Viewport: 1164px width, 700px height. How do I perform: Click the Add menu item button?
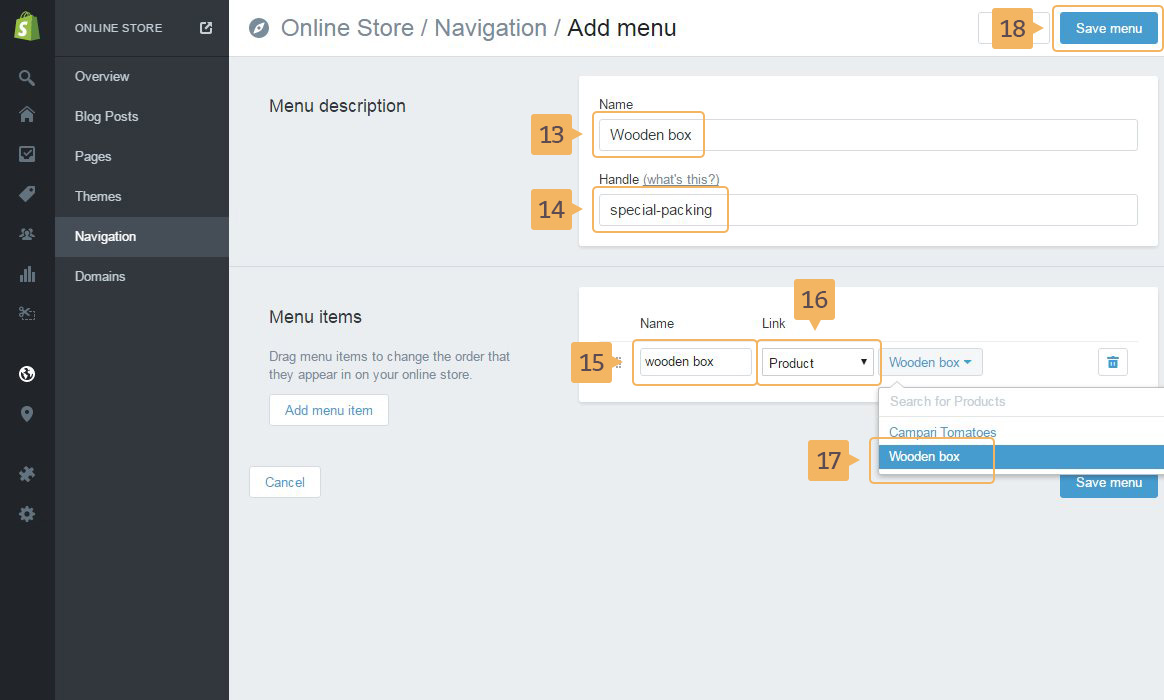click(328, 410)
